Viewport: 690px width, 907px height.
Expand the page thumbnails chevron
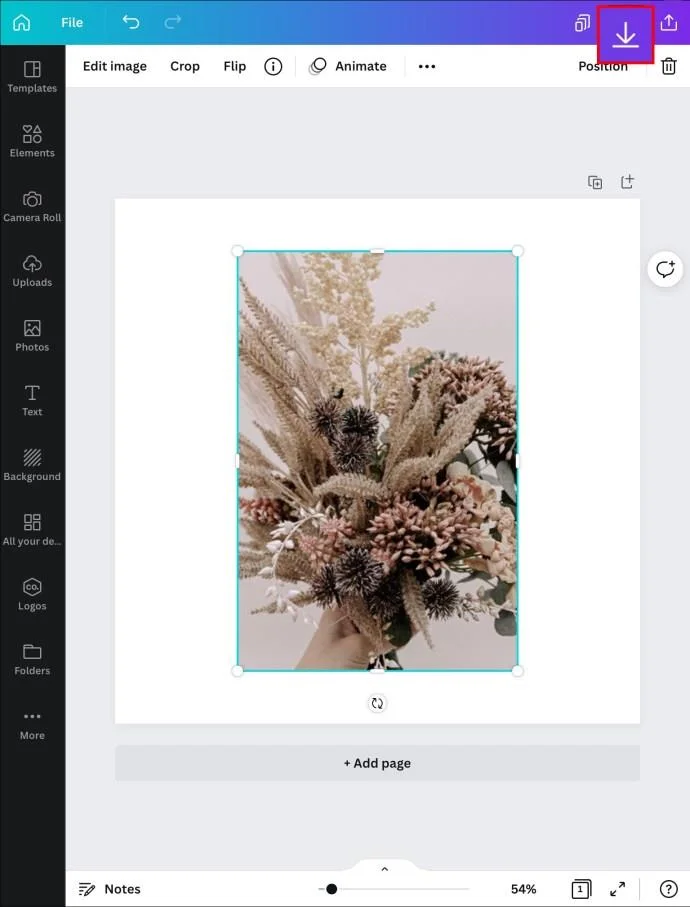(385, 869)
